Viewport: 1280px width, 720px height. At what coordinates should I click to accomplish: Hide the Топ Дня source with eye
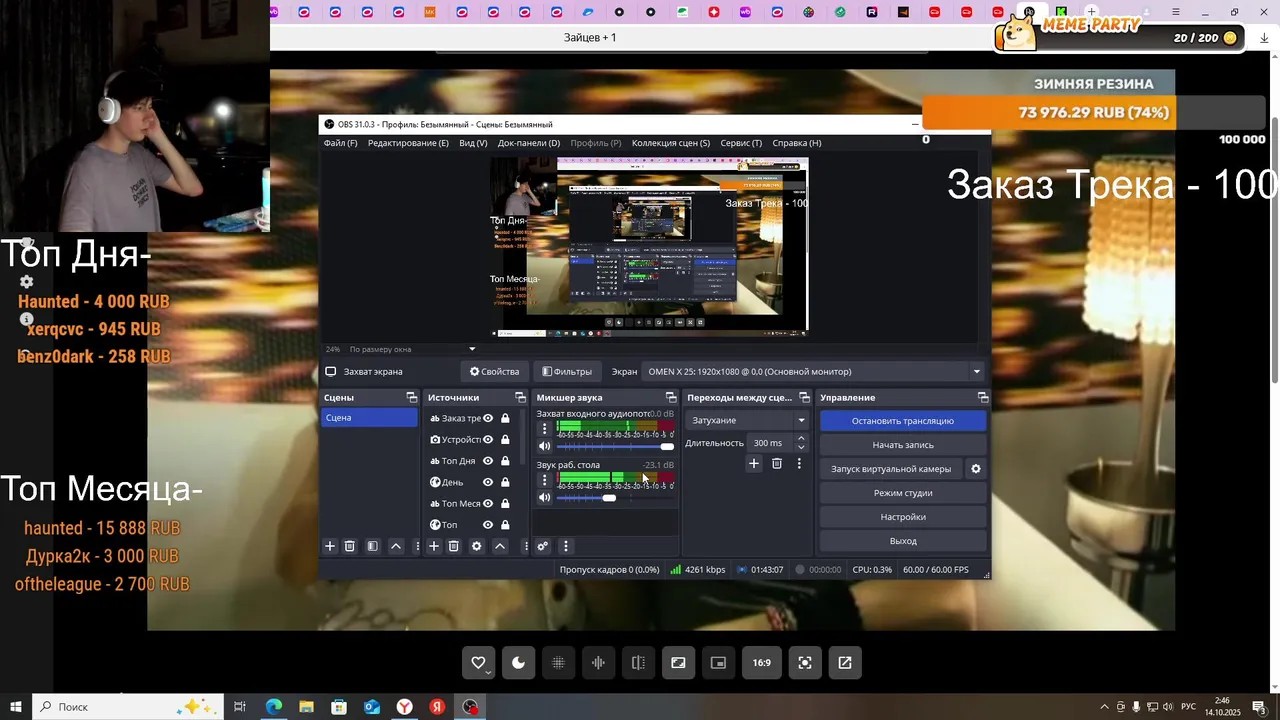tap(488, 461)
